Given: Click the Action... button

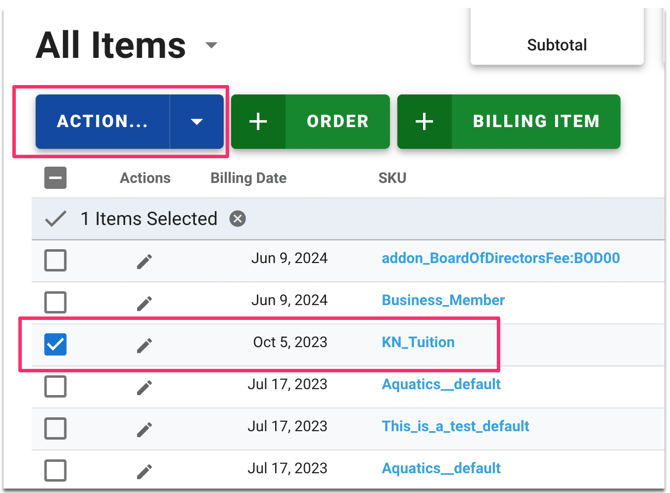Looking at the screenshot, I should click(x=102, y=122).
